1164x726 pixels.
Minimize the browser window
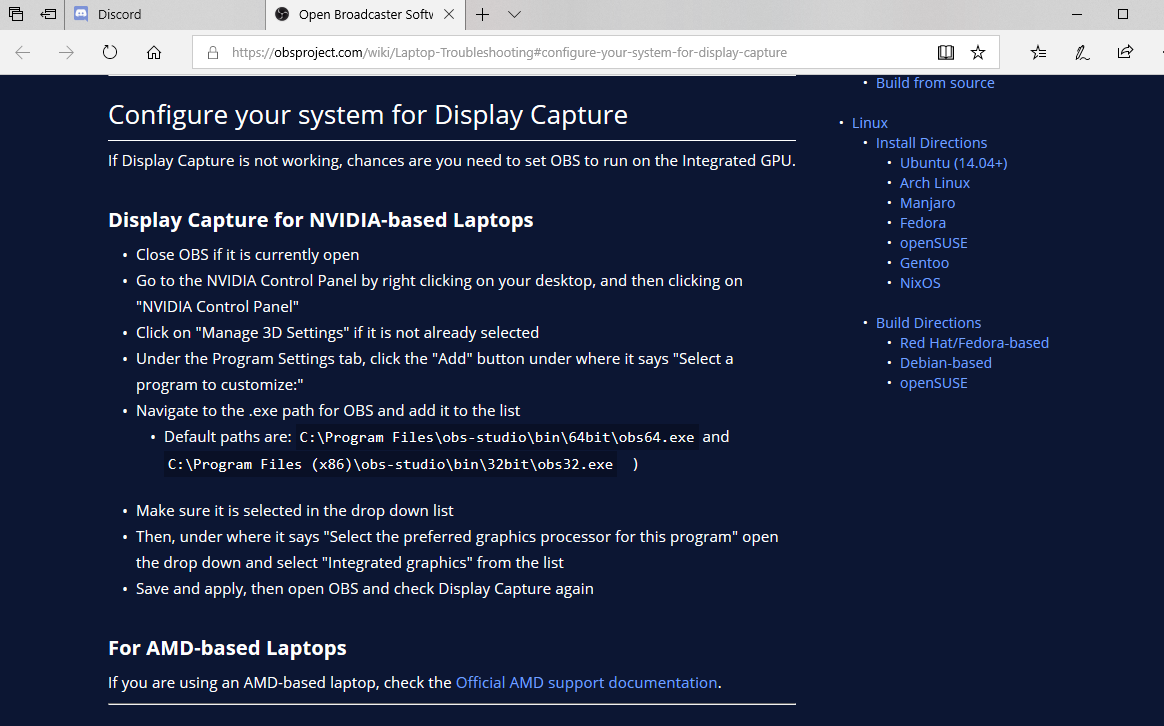click(x=1077, y=14)
